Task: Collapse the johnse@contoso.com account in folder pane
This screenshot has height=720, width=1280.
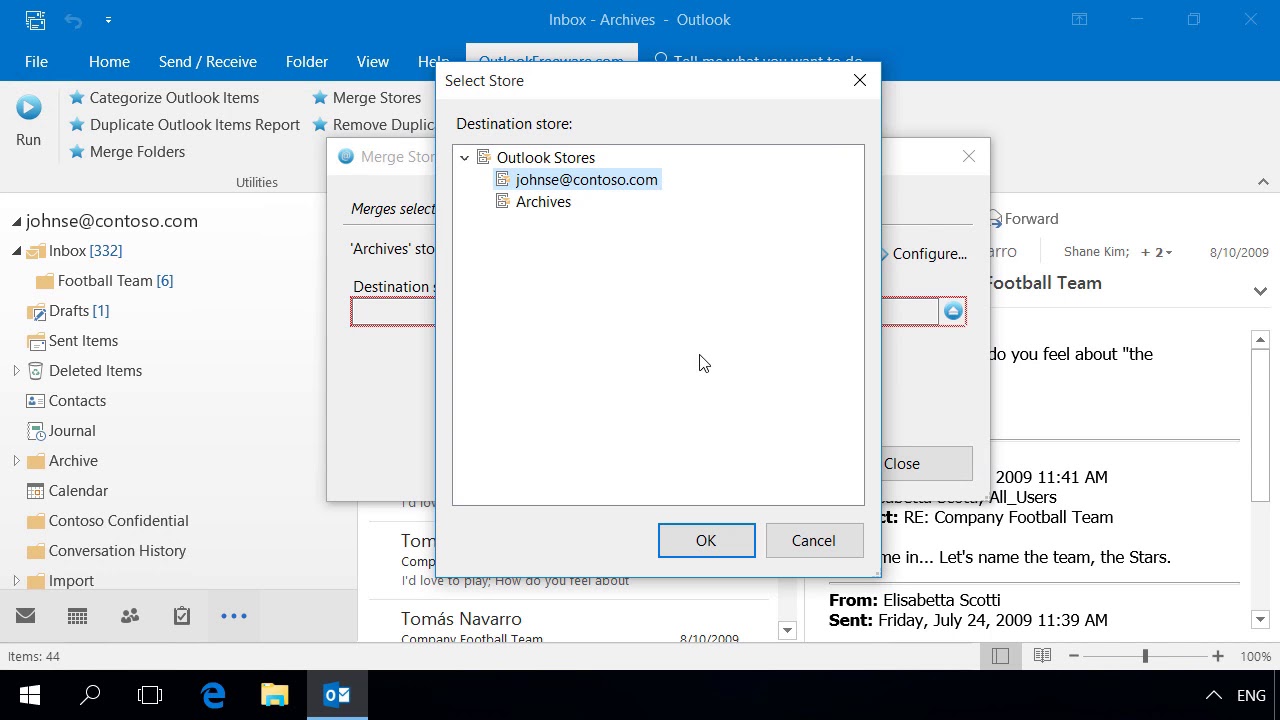Action: (17, 222)
